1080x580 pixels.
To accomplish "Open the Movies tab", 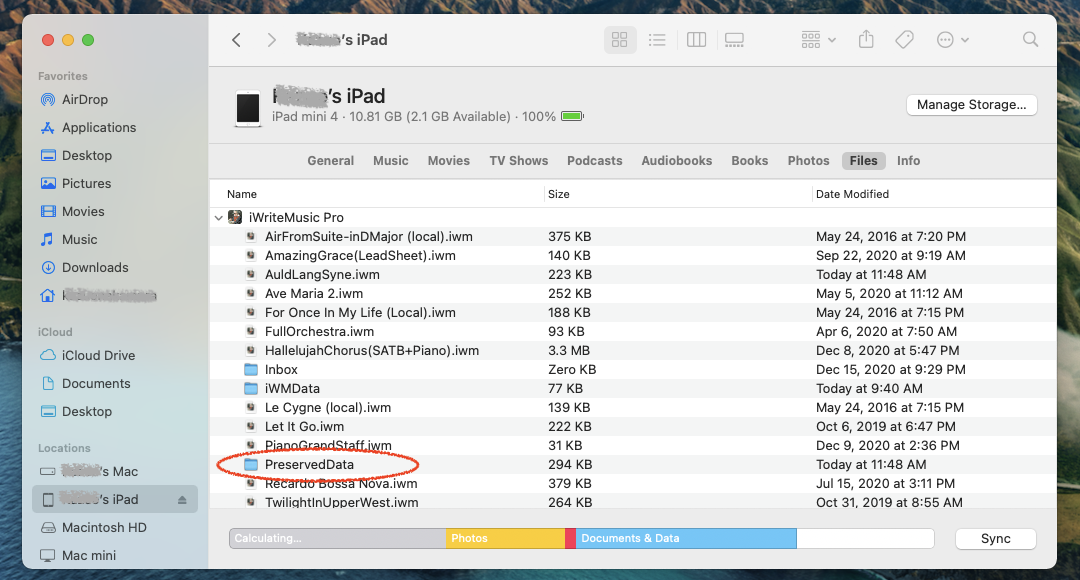I will pyautogui.click(x=448, y=160).
